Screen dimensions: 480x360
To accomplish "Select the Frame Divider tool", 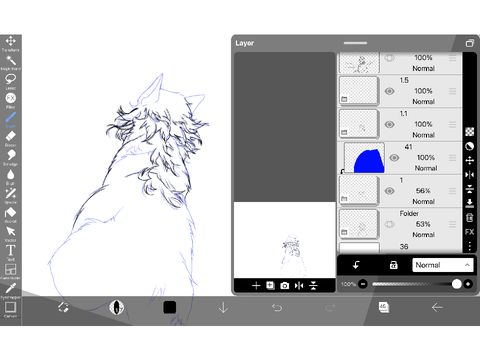I will 11,271.
